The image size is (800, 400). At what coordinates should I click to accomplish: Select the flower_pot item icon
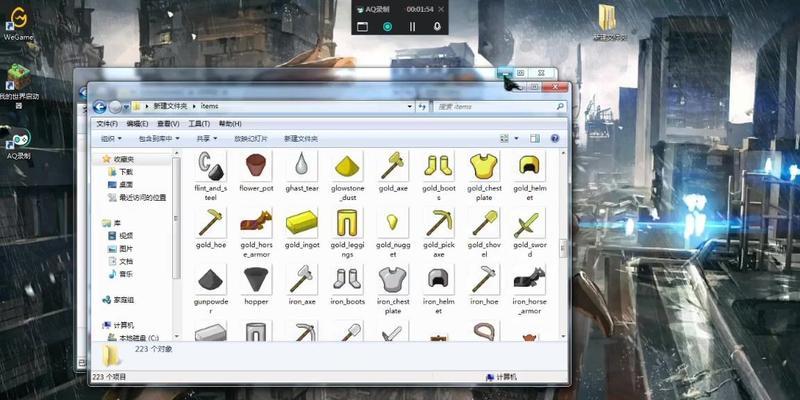pos(256,166)
